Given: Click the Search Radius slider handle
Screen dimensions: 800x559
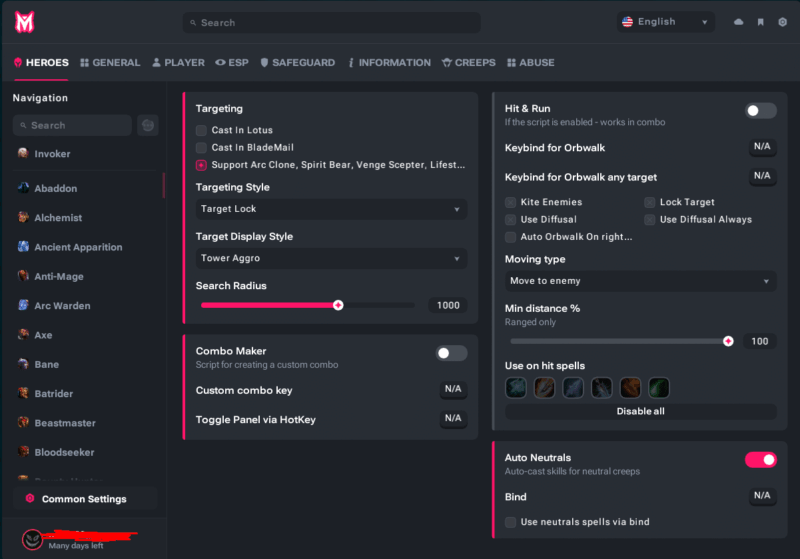Looking at the screenshot, I should (338, 305).
